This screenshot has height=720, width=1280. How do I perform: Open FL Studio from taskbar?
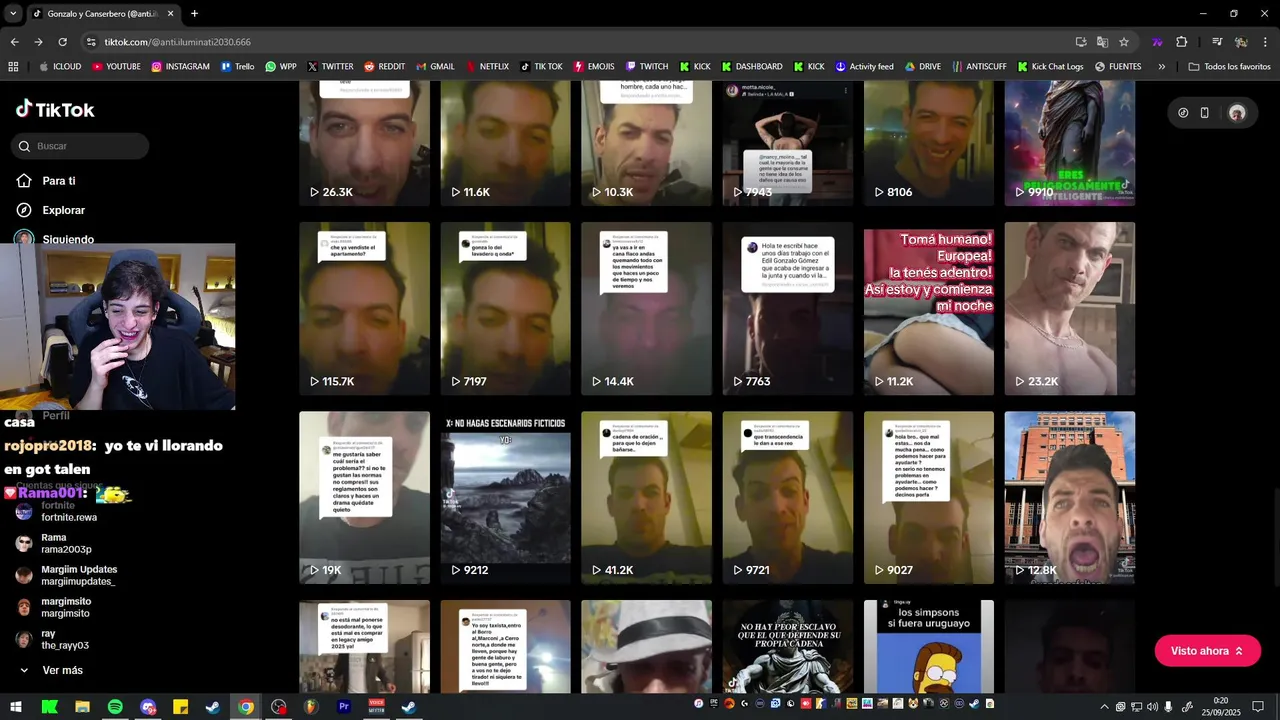click(311, 707)
